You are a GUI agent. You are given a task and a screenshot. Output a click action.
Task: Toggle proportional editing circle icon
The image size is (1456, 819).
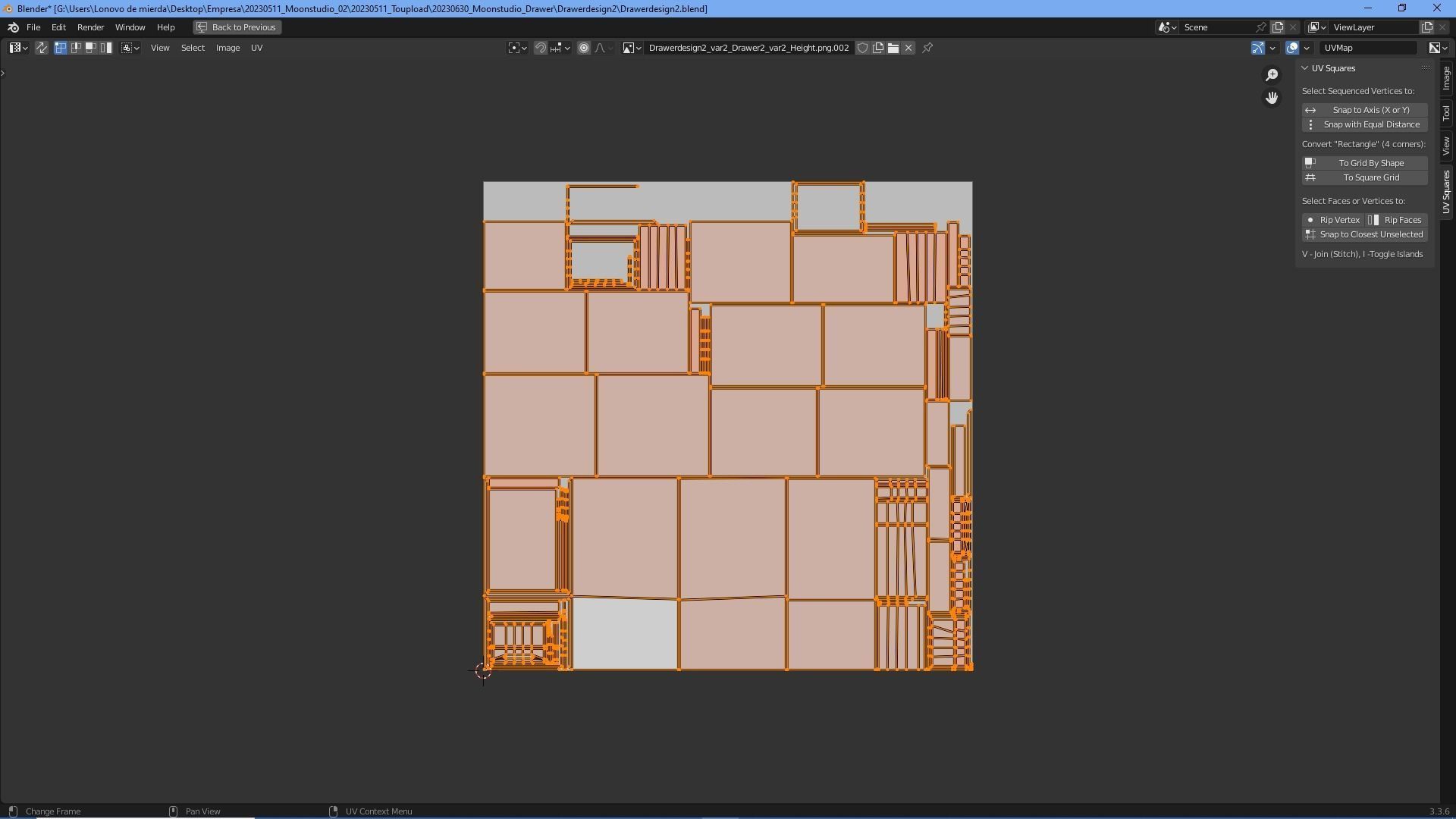point(584,48)
